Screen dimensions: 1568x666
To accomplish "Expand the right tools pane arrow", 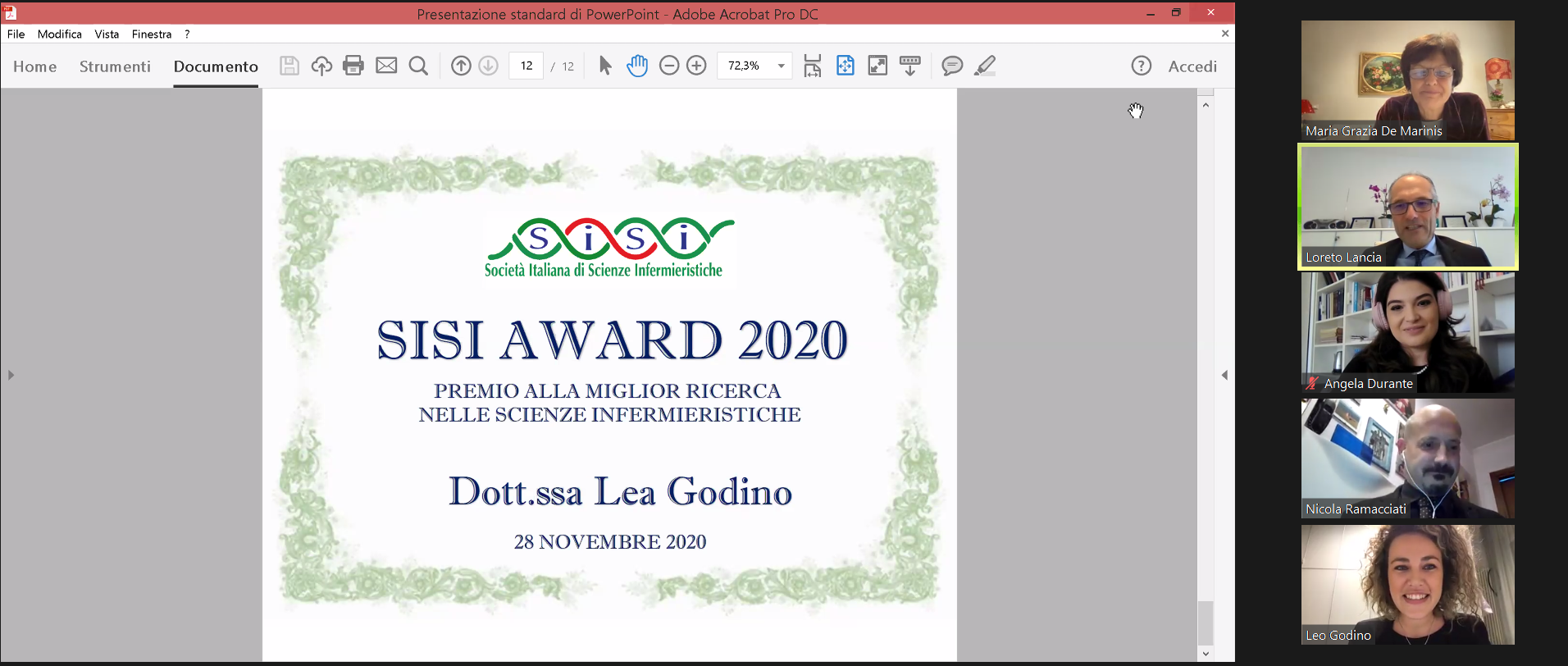I will [1224, 375].
